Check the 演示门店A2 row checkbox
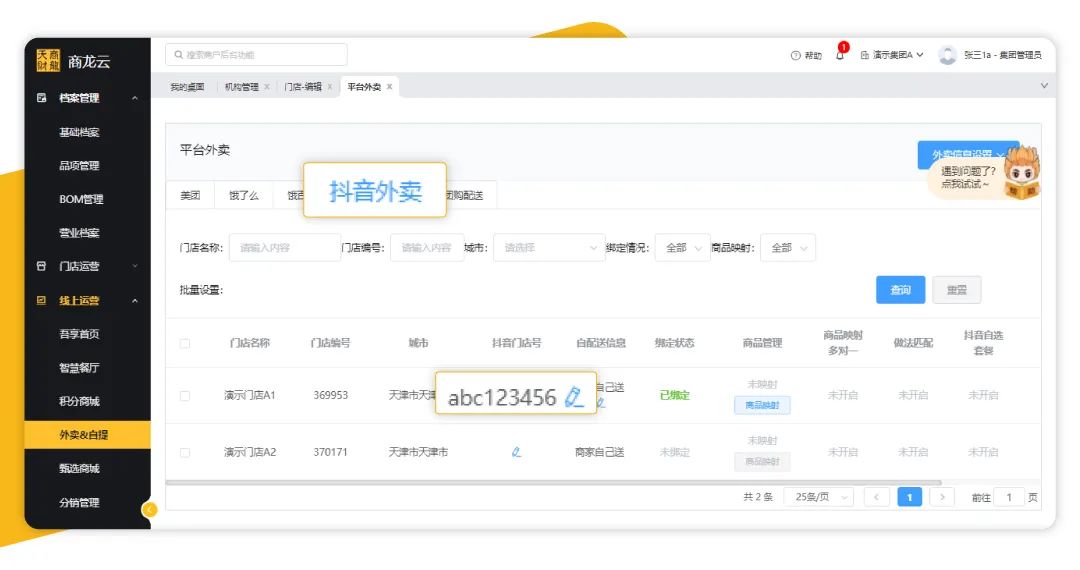The image size is (1080, 570). [185, 452]
